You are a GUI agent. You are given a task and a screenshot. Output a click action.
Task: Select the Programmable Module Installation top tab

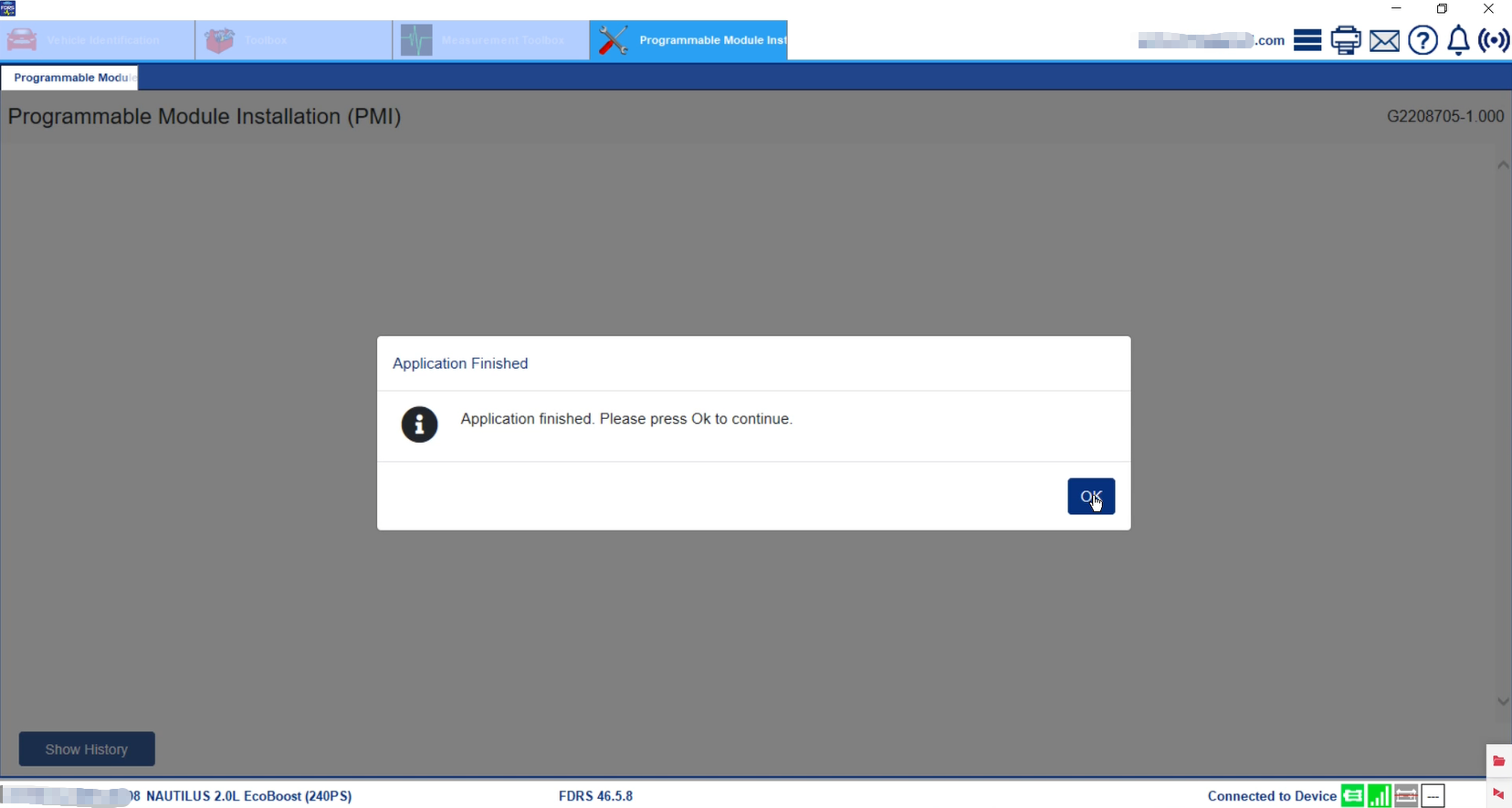tap(688, 40)
